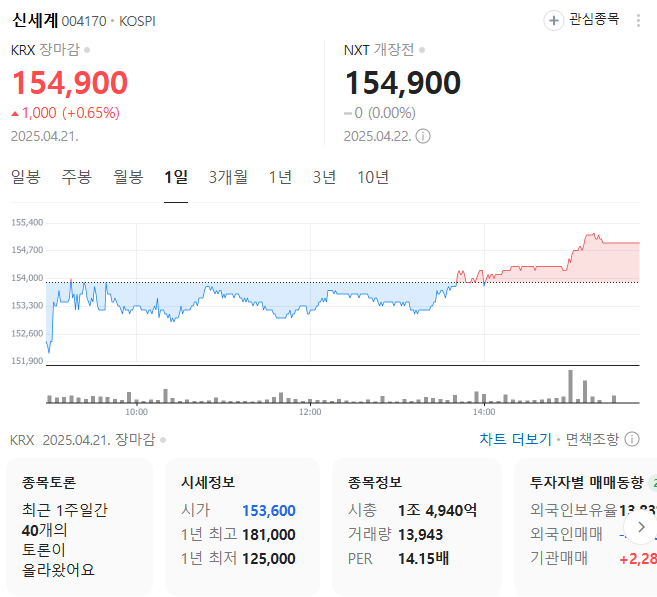Click the KOSPI market label
This screenshot has width=657, height=597.
pos(137,21)
